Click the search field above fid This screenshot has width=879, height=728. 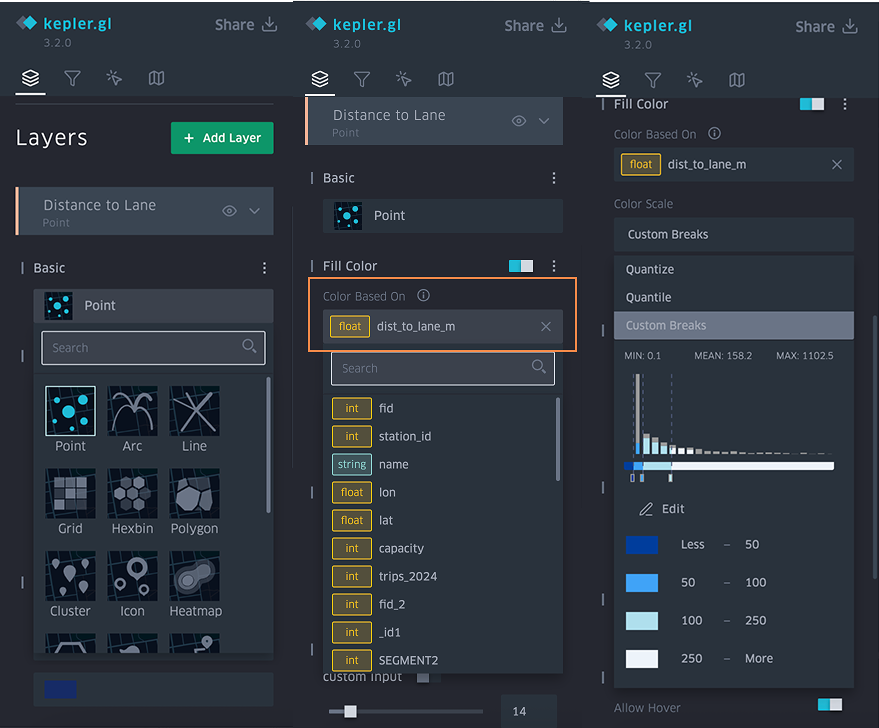pyautogui.click(x=432, y=368)
